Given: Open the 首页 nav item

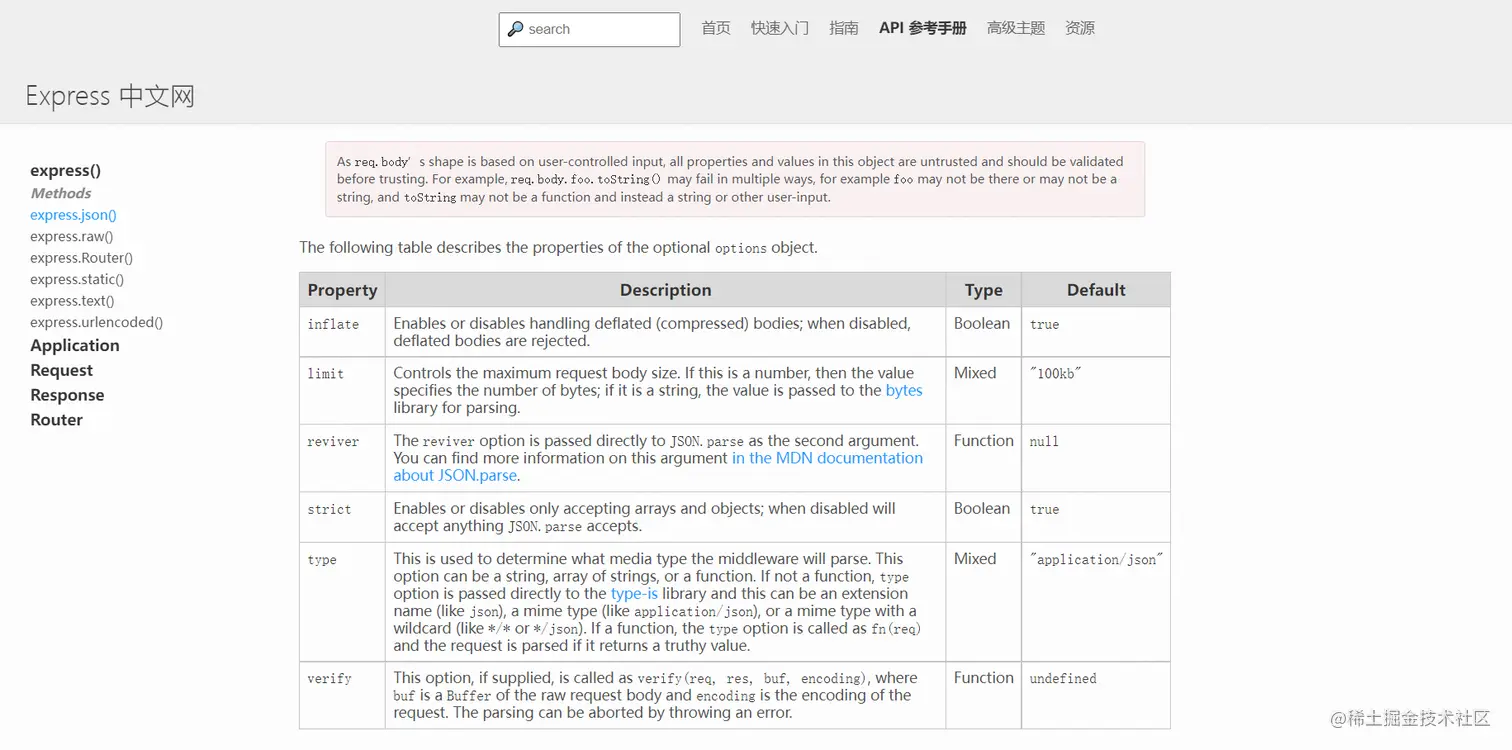Looking at the screenshot, I should click(x=716, y=28).
